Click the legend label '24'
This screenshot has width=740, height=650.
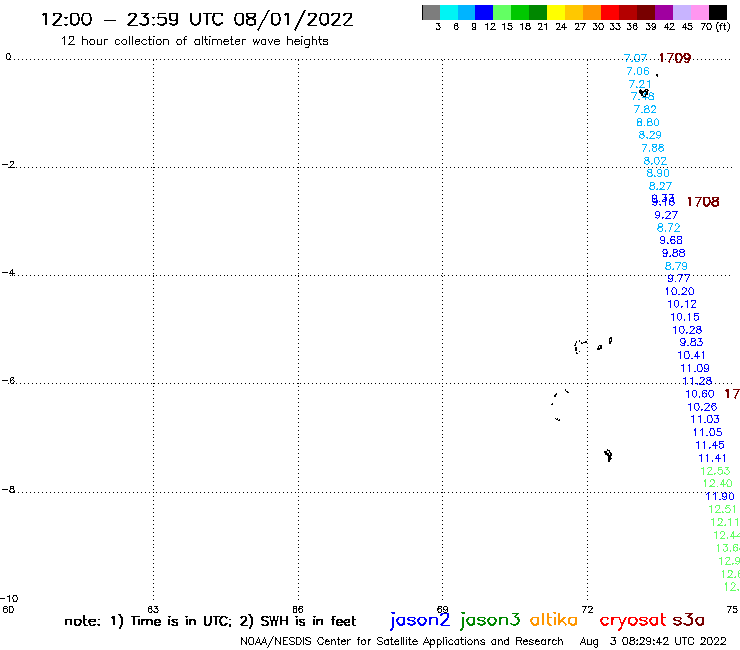coord(561,27)
